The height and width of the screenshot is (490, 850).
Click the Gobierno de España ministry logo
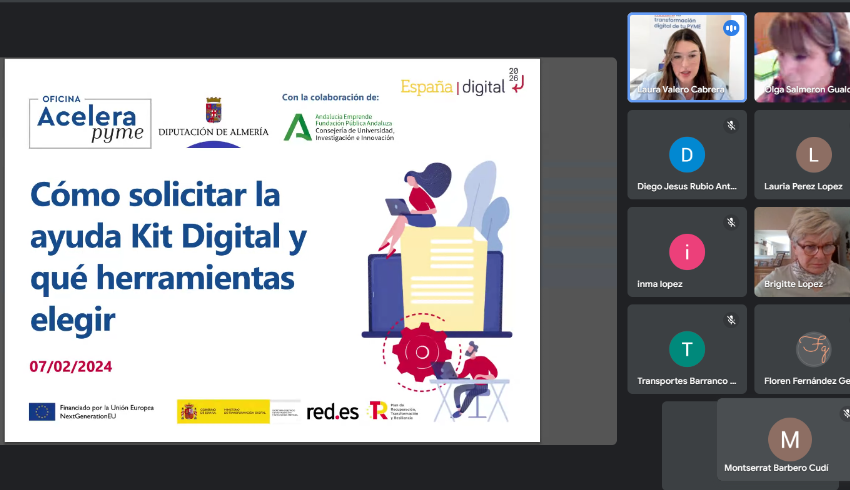pyautogui.click(x=238, y=412)
